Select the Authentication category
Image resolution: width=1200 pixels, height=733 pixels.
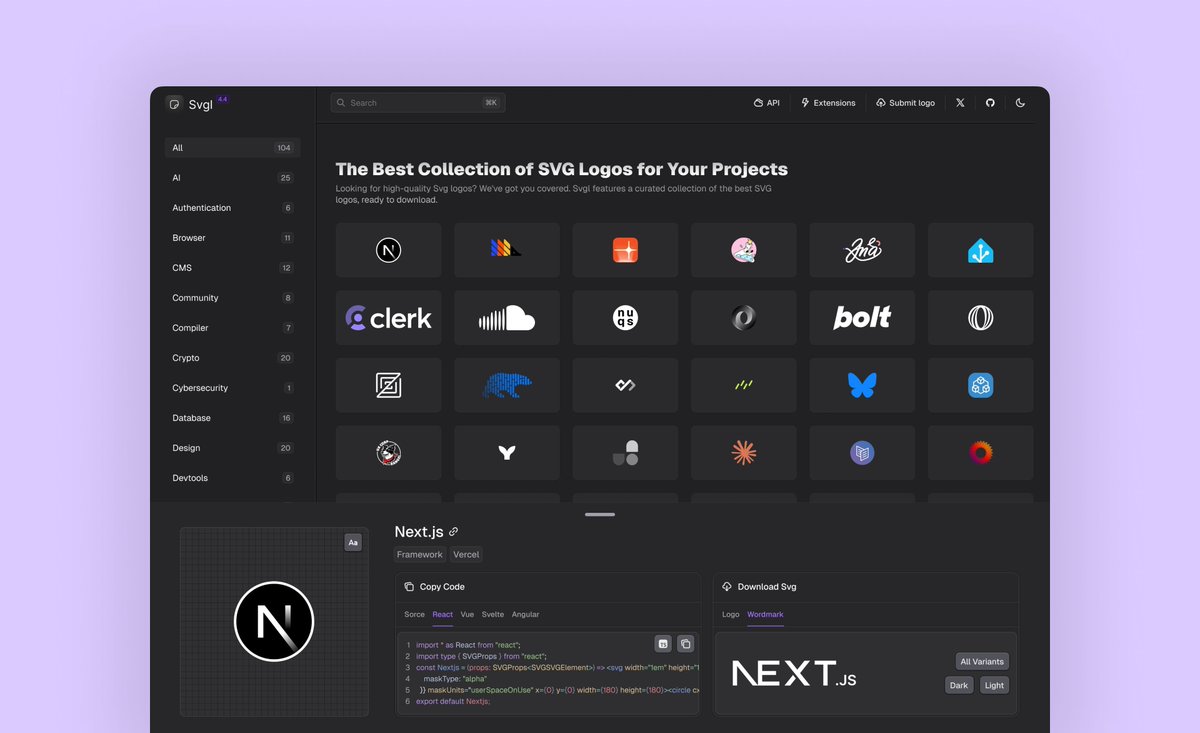click(x=232, y=208)
